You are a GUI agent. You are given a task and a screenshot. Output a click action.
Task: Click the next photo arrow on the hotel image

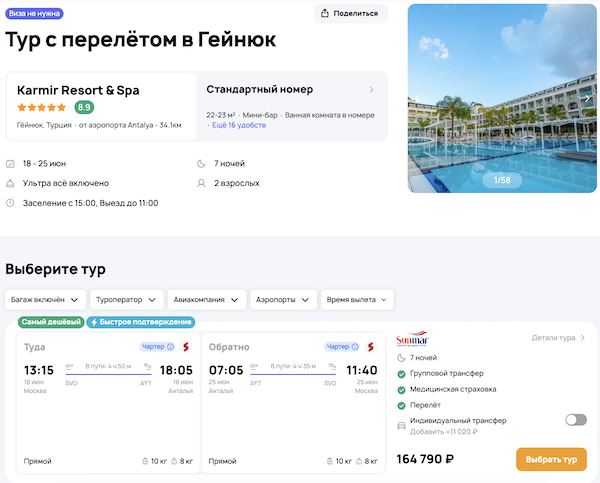point(588,98)
